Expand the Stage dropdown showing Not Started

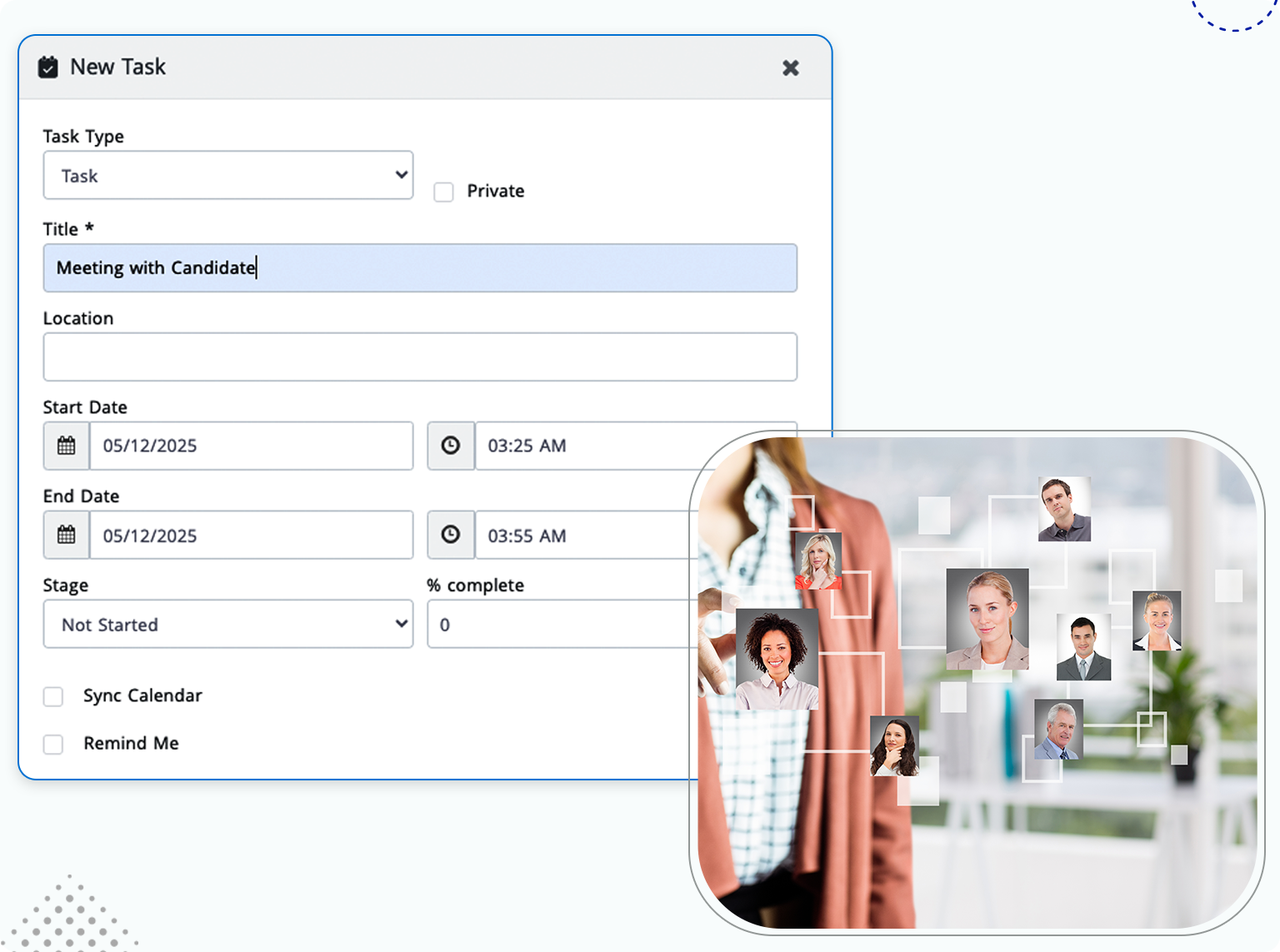[228, 624]
